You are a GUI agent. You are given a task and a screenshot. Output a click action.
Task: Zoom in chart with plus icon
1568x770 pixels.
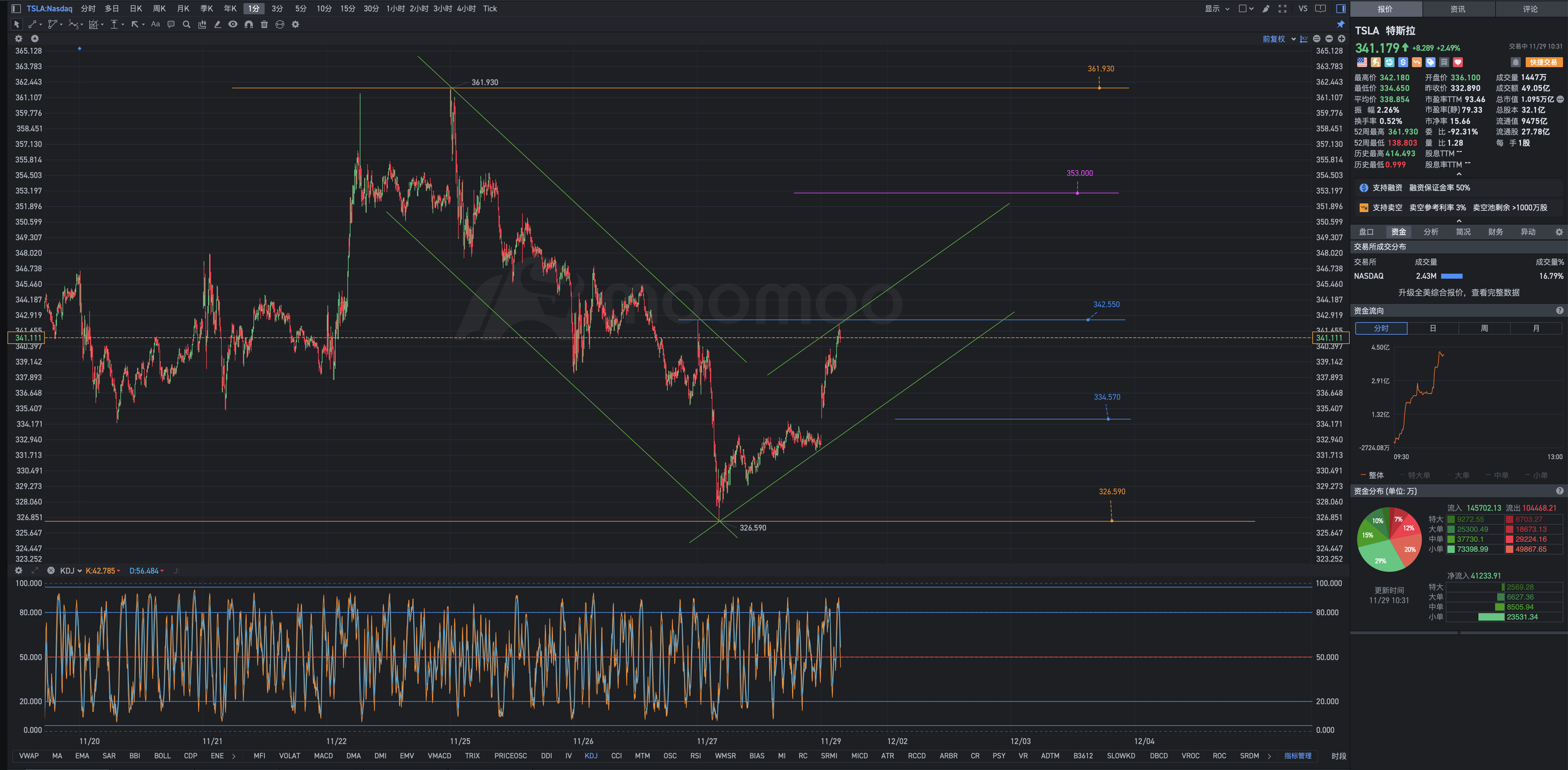click(x=1341, y=39)
